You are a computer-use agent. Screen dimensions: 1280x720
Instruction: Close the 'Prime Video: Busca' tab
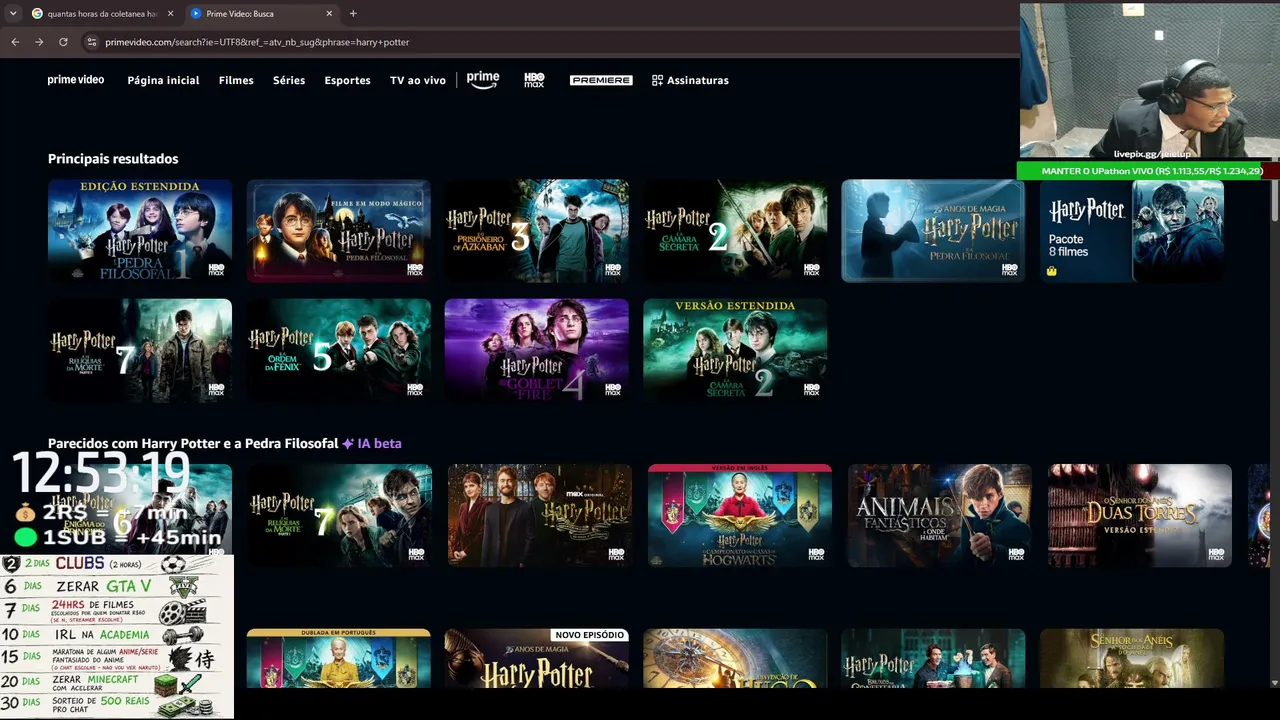(x=330, y=14)
